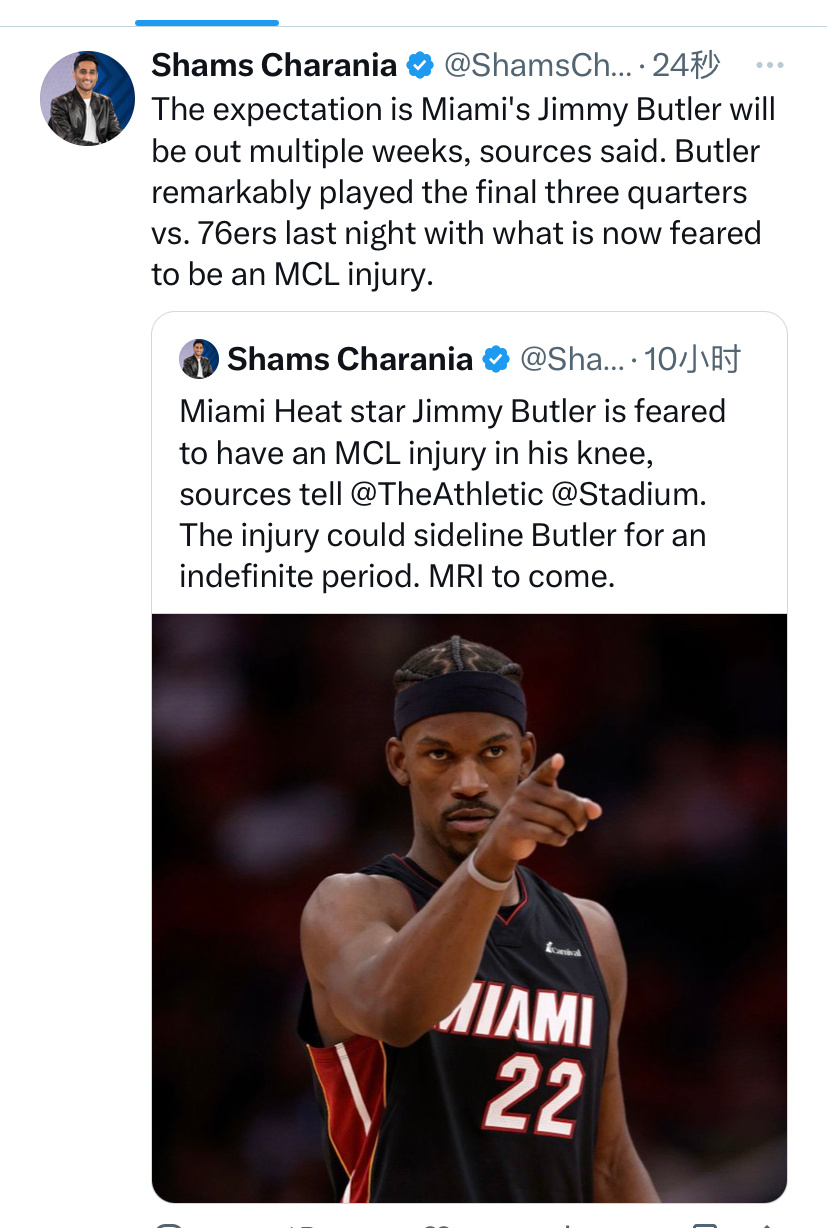Screen dimensions: 827x1228
Task: Open the bold Shams Charania name on the main tweet
Action: [x=274, y=66]
